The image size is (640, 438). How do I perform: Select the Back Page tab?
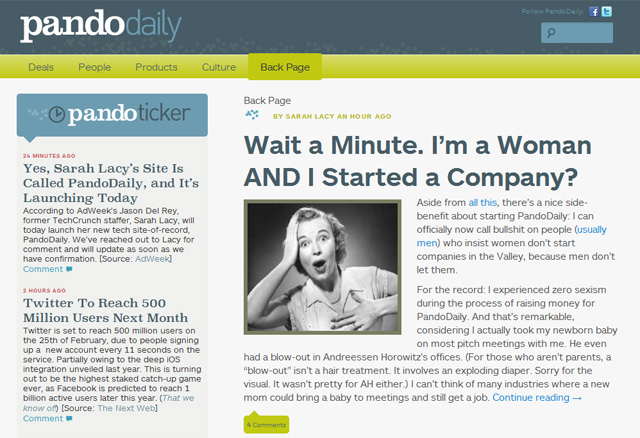tap(285, 67)
